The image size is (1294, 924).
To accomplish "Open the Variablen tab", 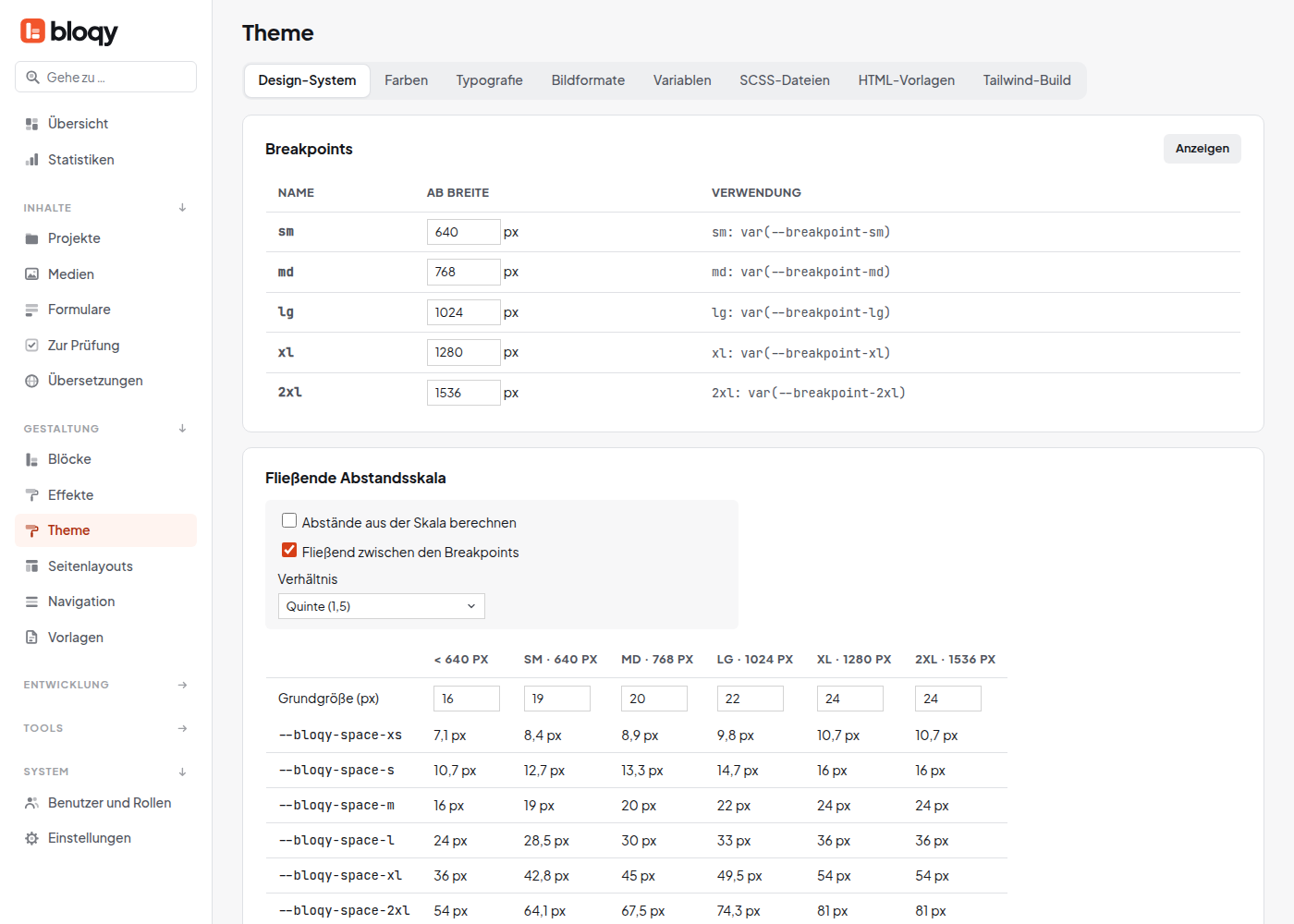I will click(x=682, y=80).
